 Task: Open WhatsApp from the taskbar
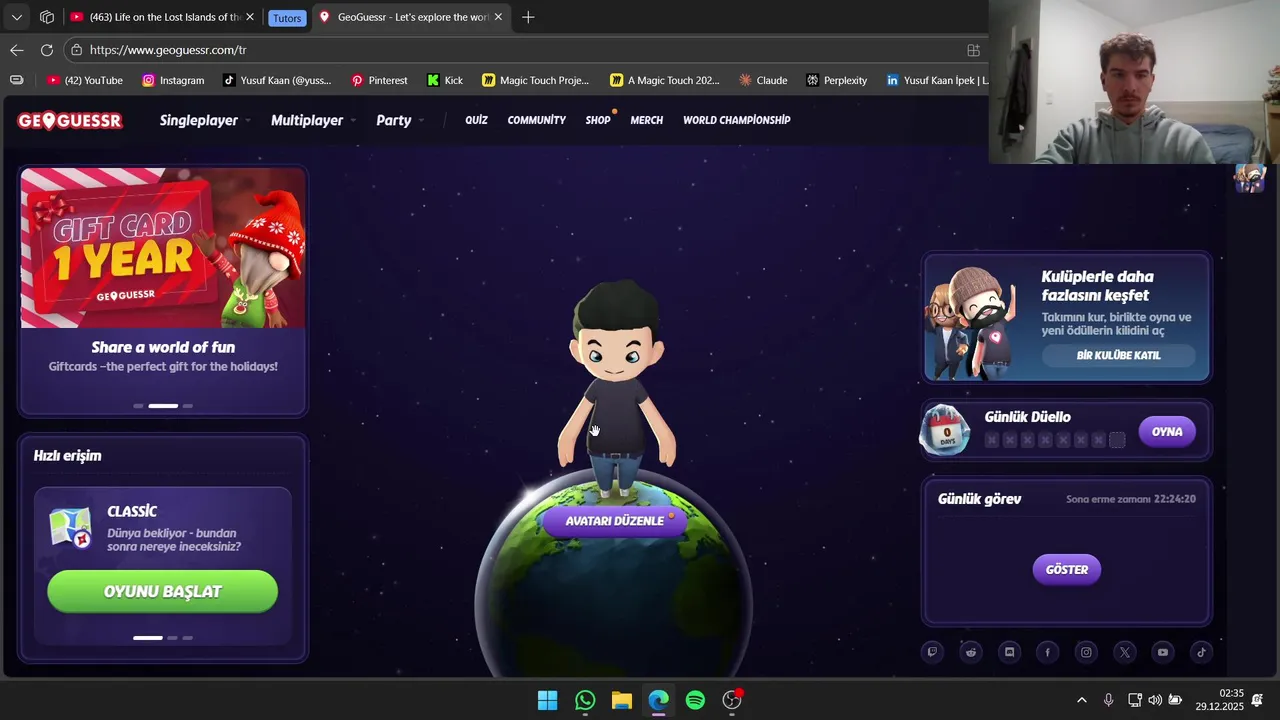585,700
